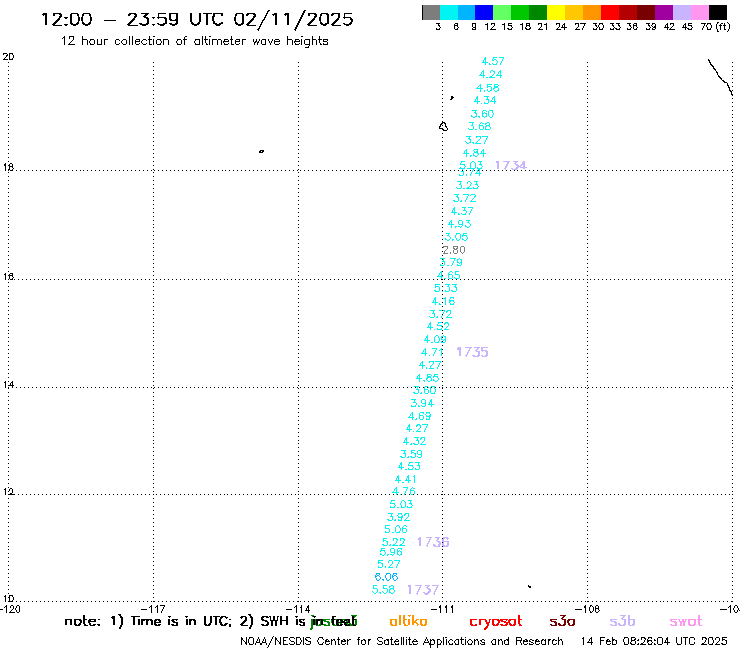Click the wave height value '5.58'
Viewport: 740px width, 650px height.
tap(384, 590)
